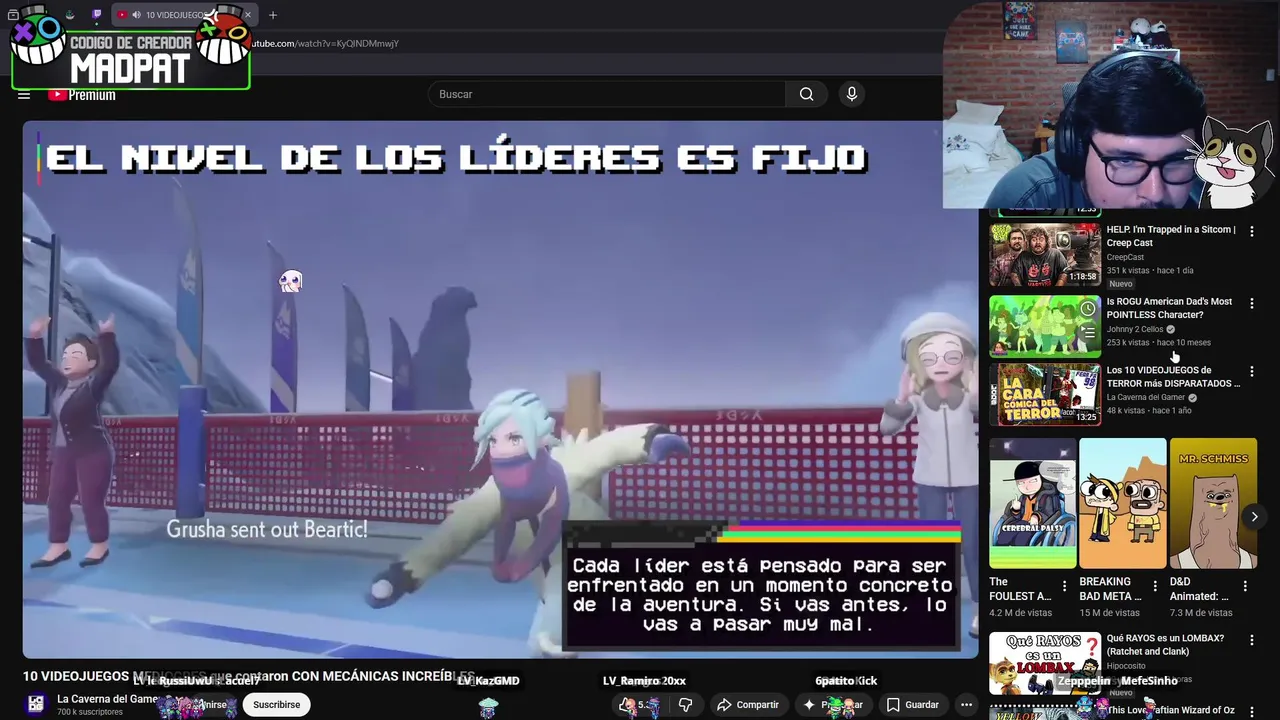Open BREAKING BAD META short thumbnail
1280x720 pixels.
pyautogui.click(x=1123, y=503)
